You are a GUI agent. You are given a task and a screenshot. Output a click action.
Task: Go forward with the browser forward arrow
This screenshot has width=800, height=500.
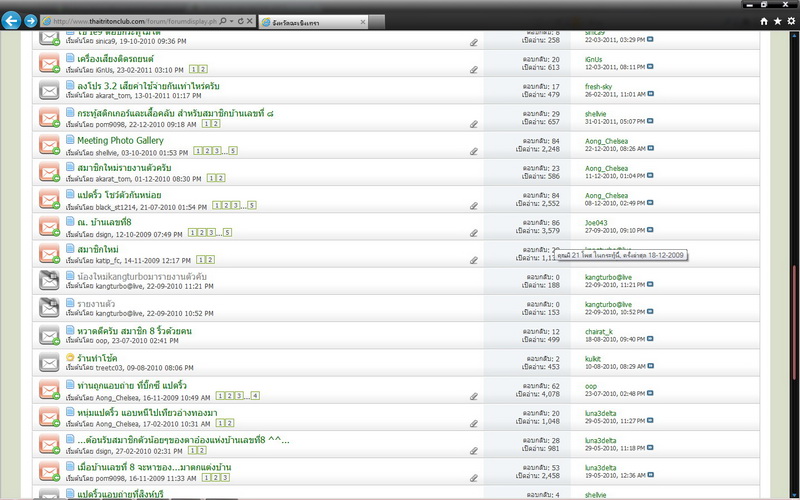click(31, 21)
